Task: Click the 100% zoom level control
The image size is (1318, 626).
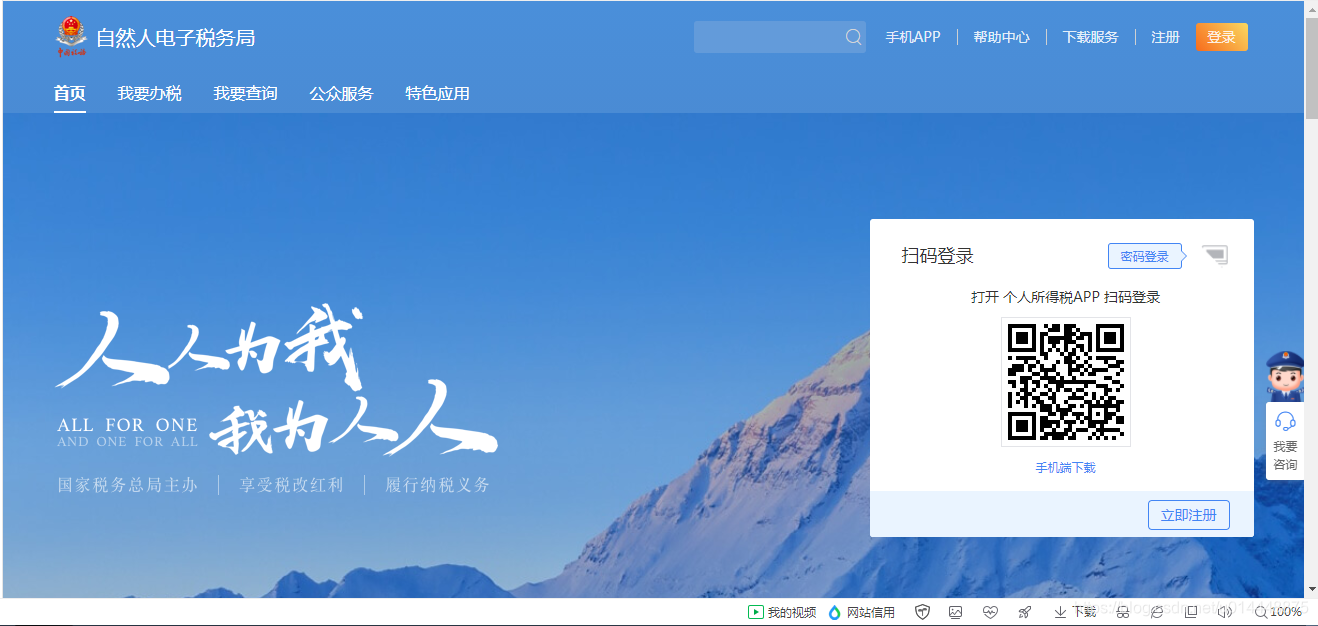Action: pos(1278,612)
